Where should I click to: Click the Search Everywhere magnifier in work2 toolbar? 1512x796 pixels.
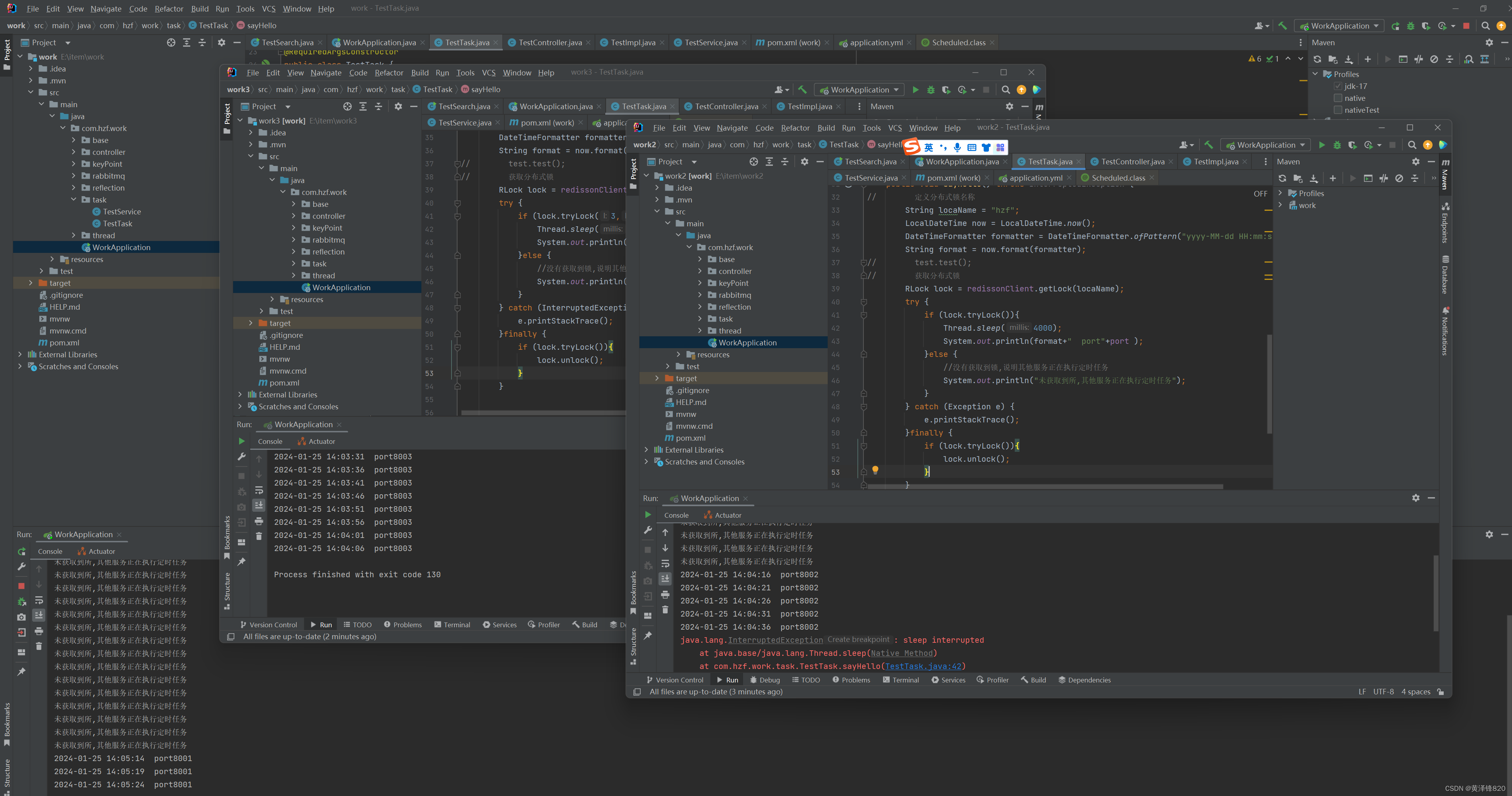pyautogui.click(x=1412, y=145)
